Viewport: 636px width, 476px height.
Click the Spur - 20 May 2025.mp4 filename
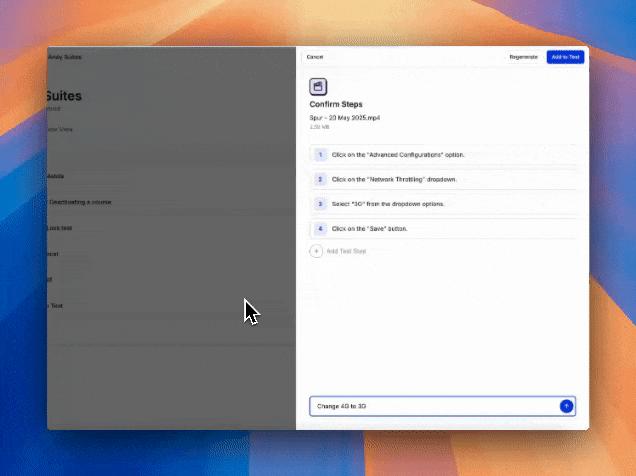pyautogui.click(x=345, y=118)
